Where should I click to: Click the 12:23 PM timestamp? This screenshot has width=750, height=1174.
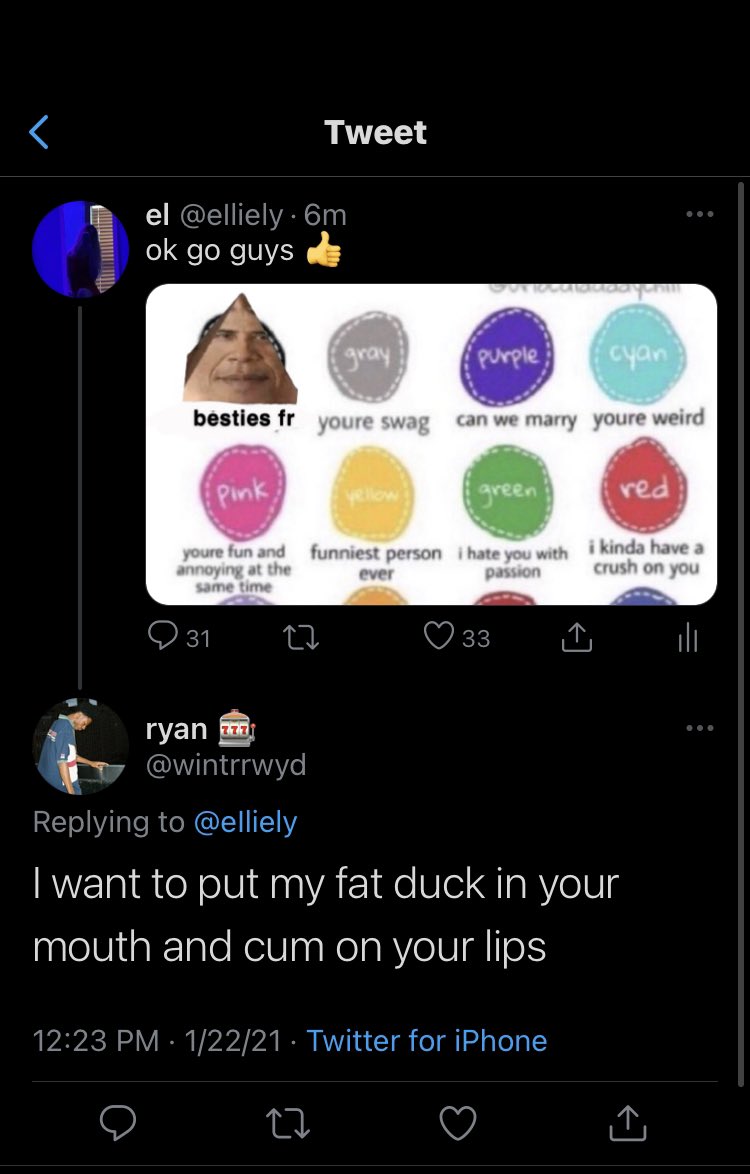95,1041
